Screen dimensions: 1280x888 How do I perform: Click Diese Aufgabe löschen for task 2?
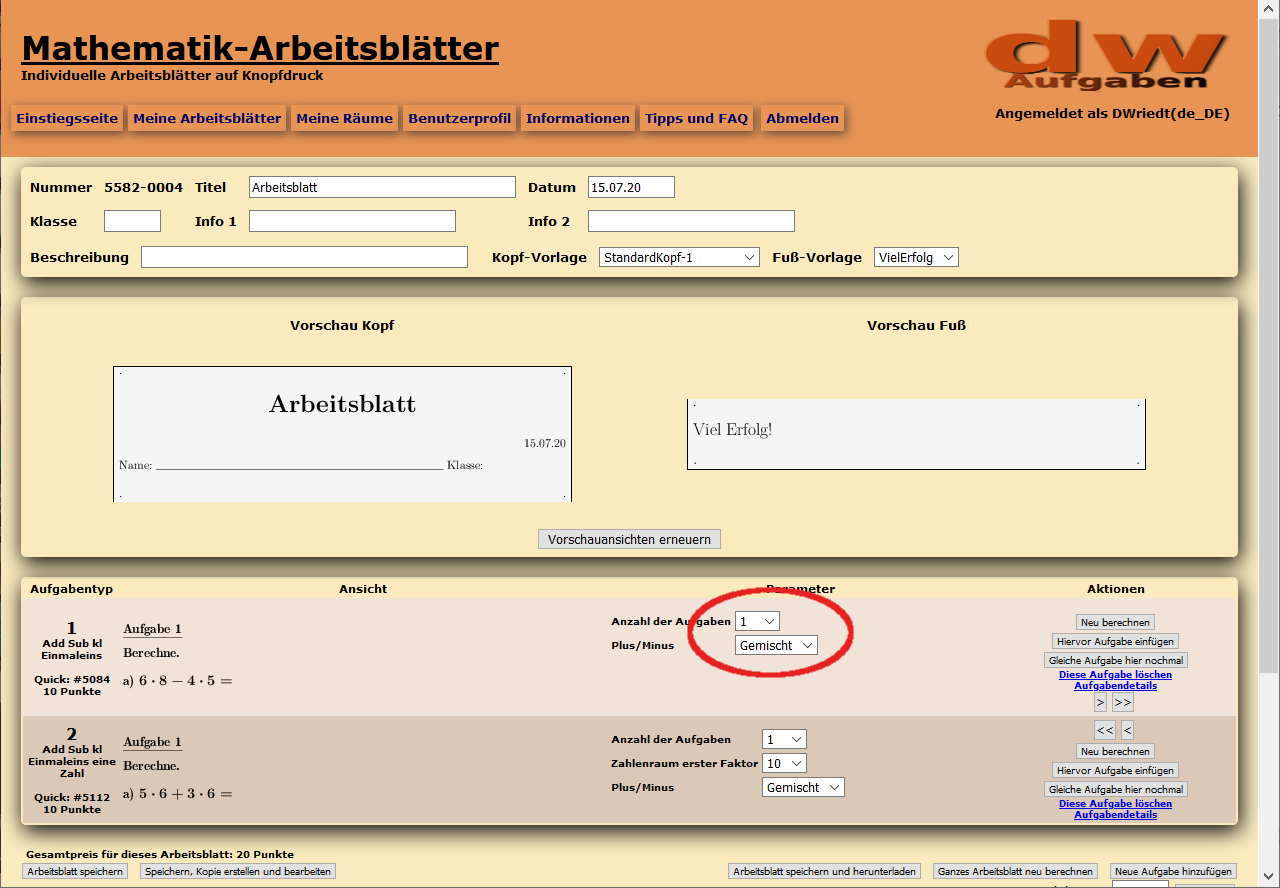(x=1115, y=804)
